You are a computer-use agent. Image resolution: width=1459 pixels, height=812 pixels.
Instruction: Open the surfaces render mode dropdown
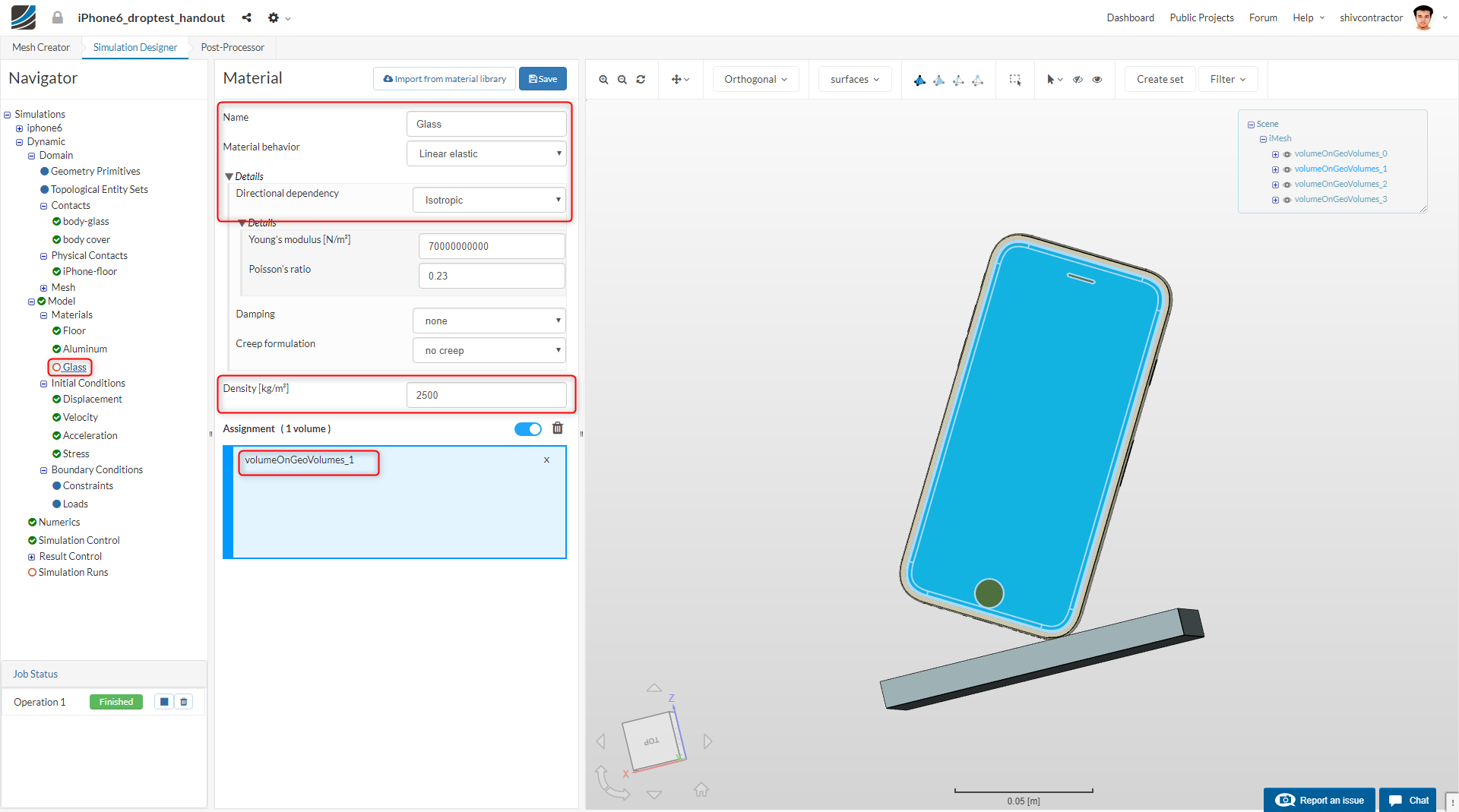coord(855,79)
